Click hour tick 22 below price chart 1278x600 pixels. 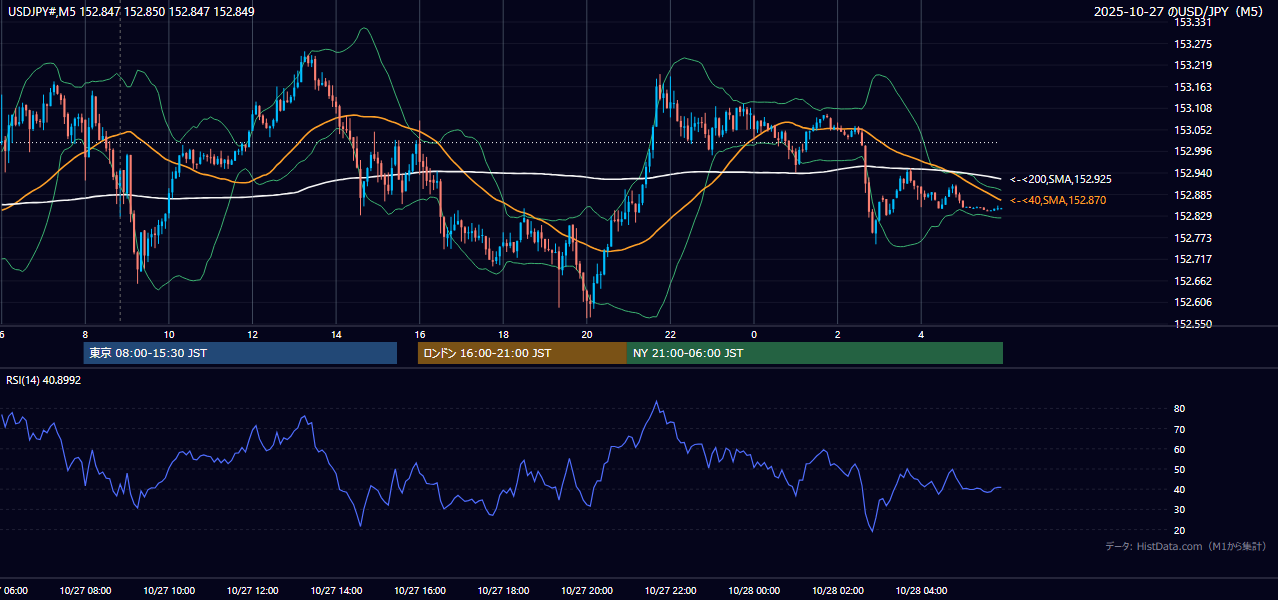point(670,334)
